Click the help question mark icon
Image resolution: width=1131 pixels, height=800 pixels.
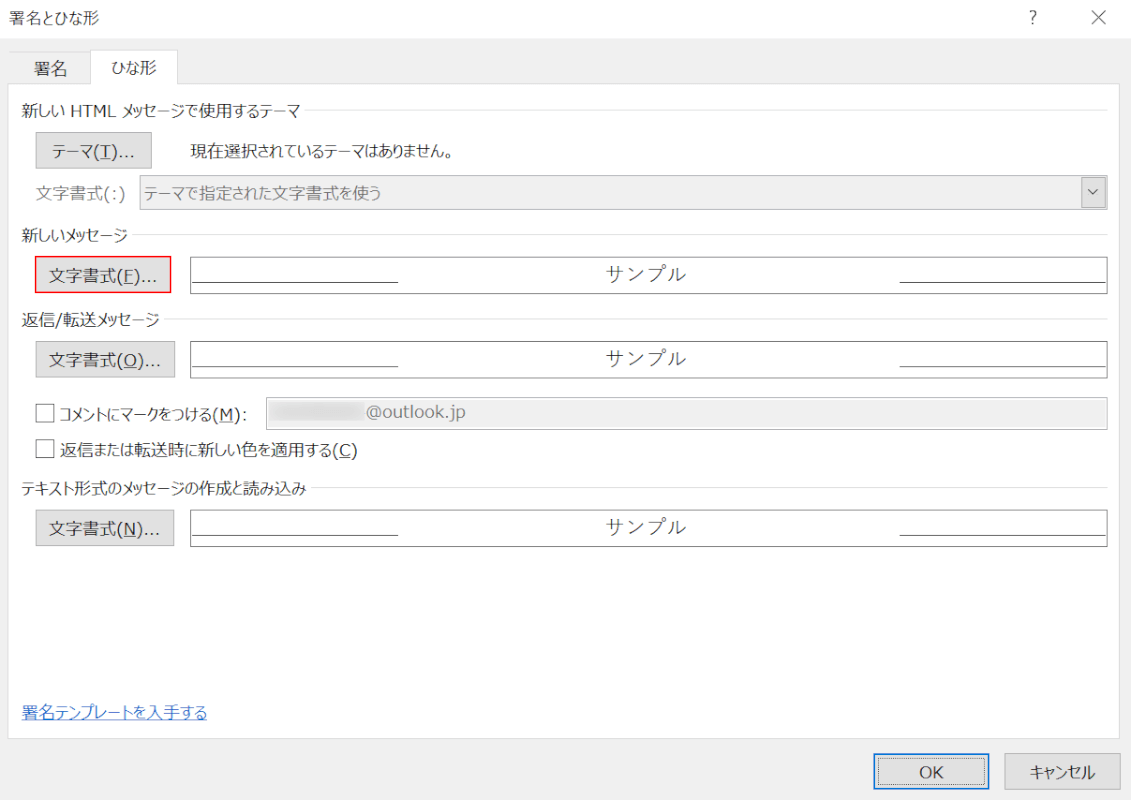click(1032, 18)
